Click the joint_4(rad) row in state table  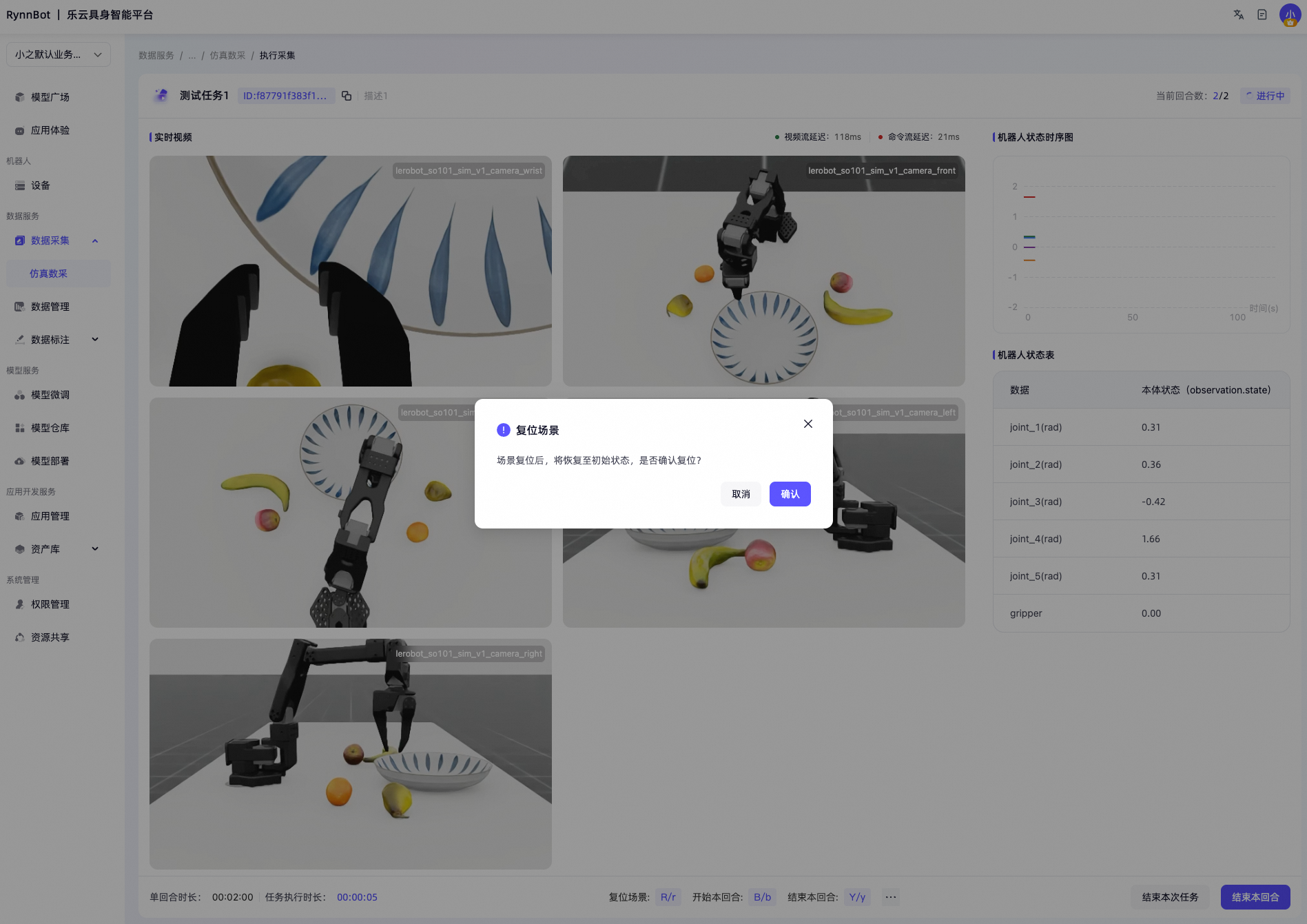click(1141, 539)
